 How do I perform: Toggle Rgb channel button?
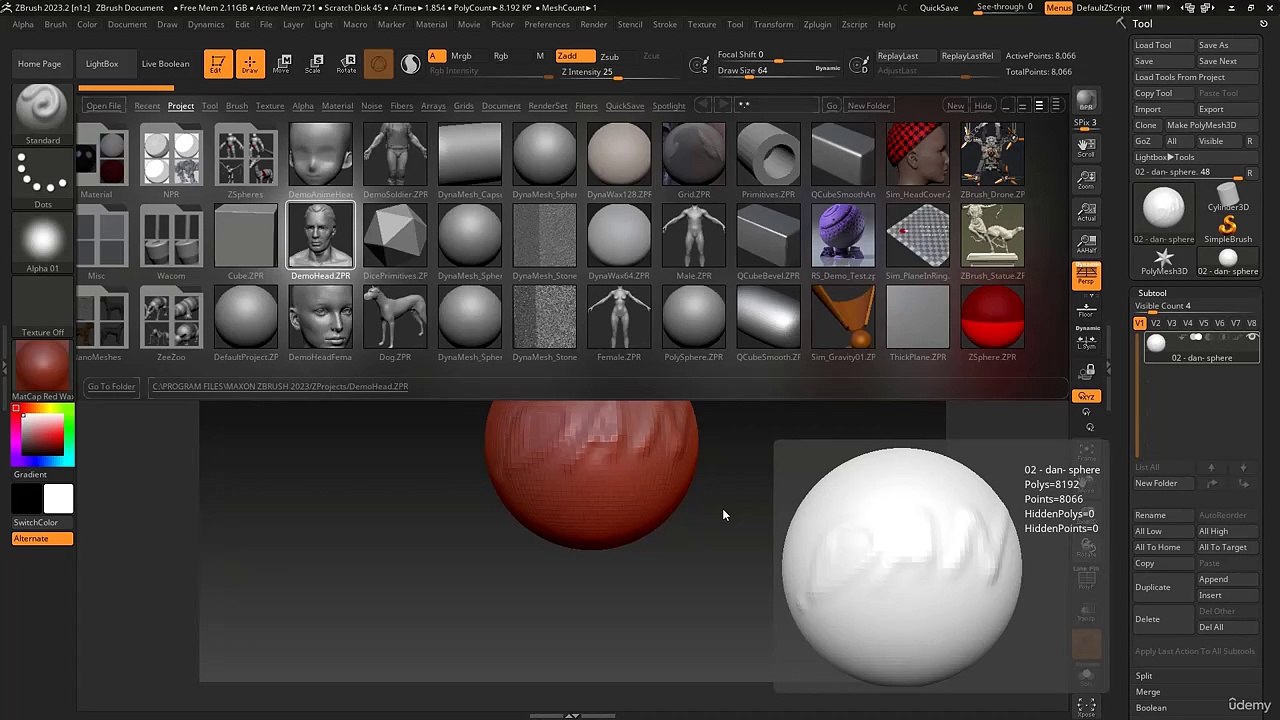[501, 56]
